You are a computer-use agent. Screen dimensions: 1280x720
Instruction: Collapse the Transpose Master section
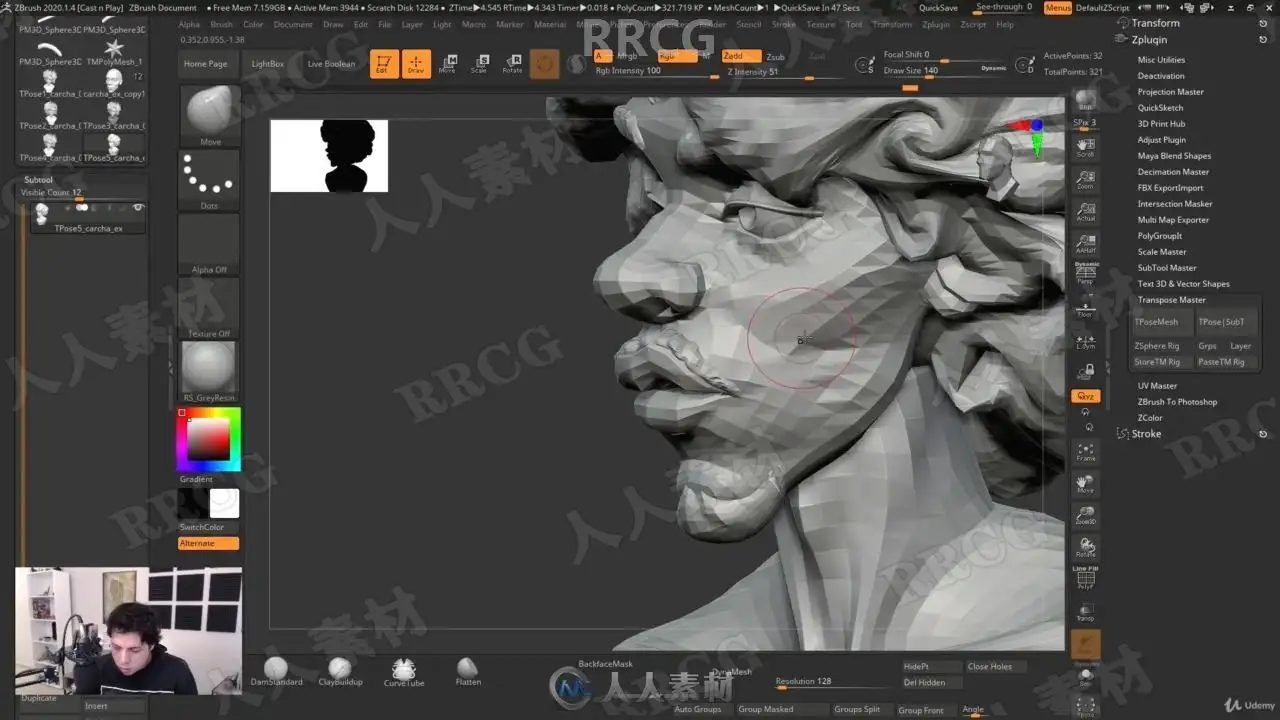pyautogui.click(x=1171, y=300)
